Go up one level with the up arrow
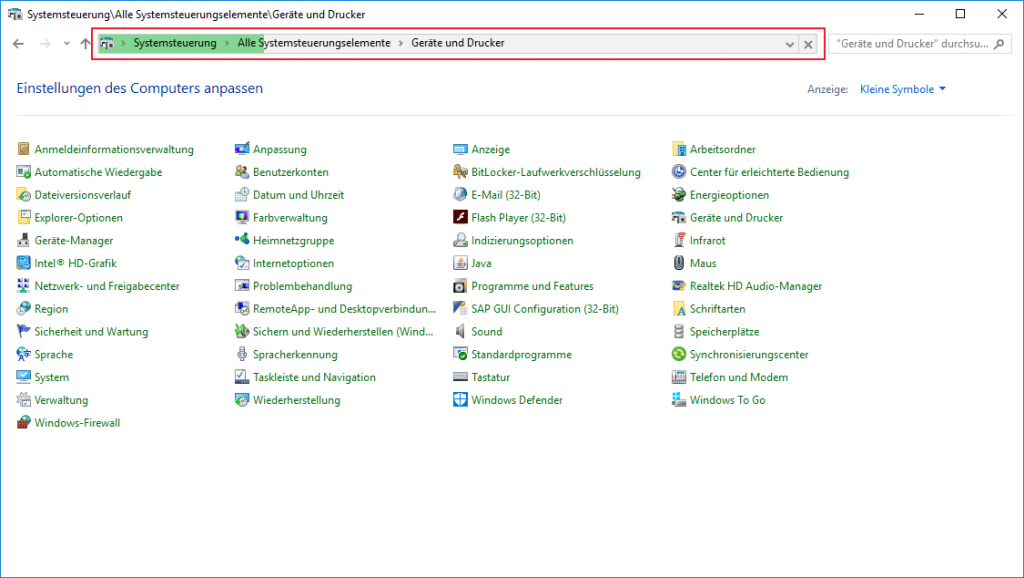 (x=86, y=44)
